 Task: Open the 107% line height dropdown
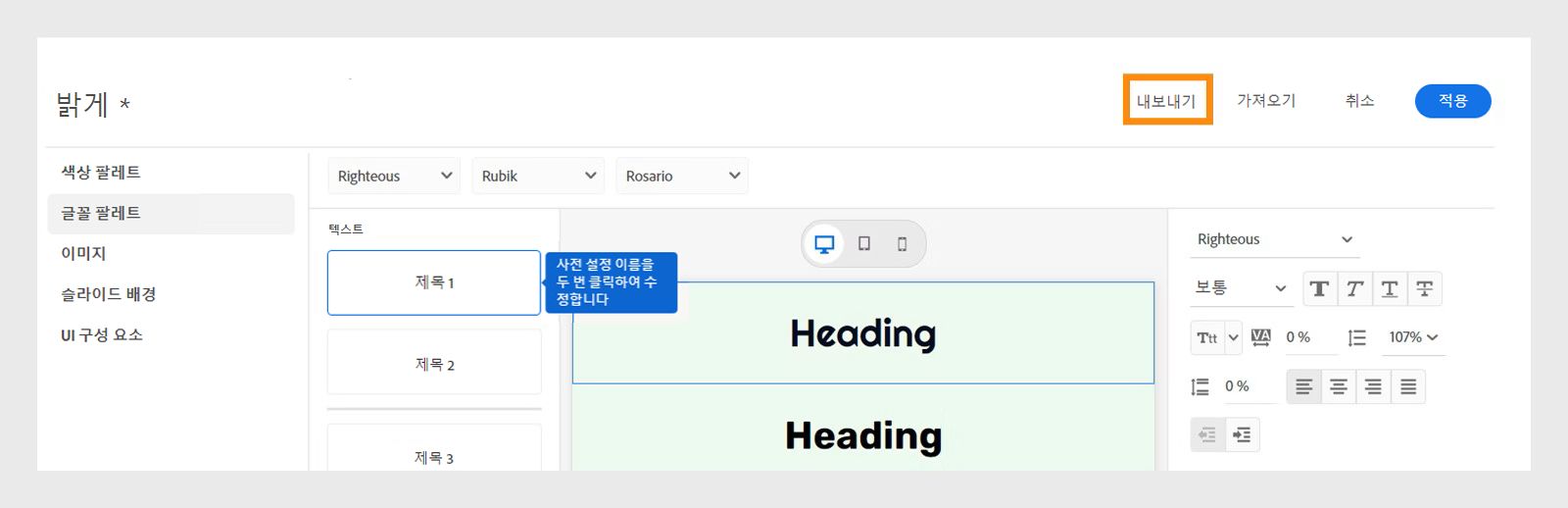point(1413,337)
